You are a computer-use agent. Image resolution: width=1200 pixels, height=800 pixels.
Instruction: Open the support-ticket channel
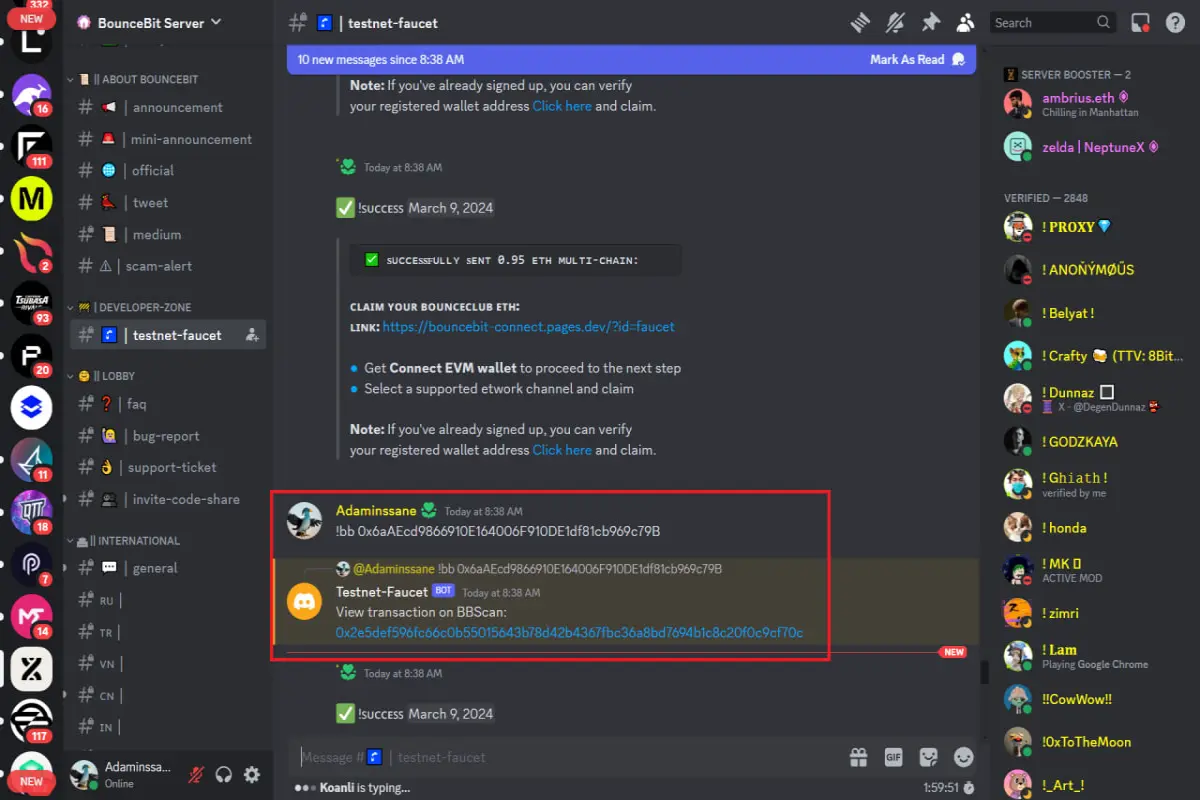click(x=168, y=467)
